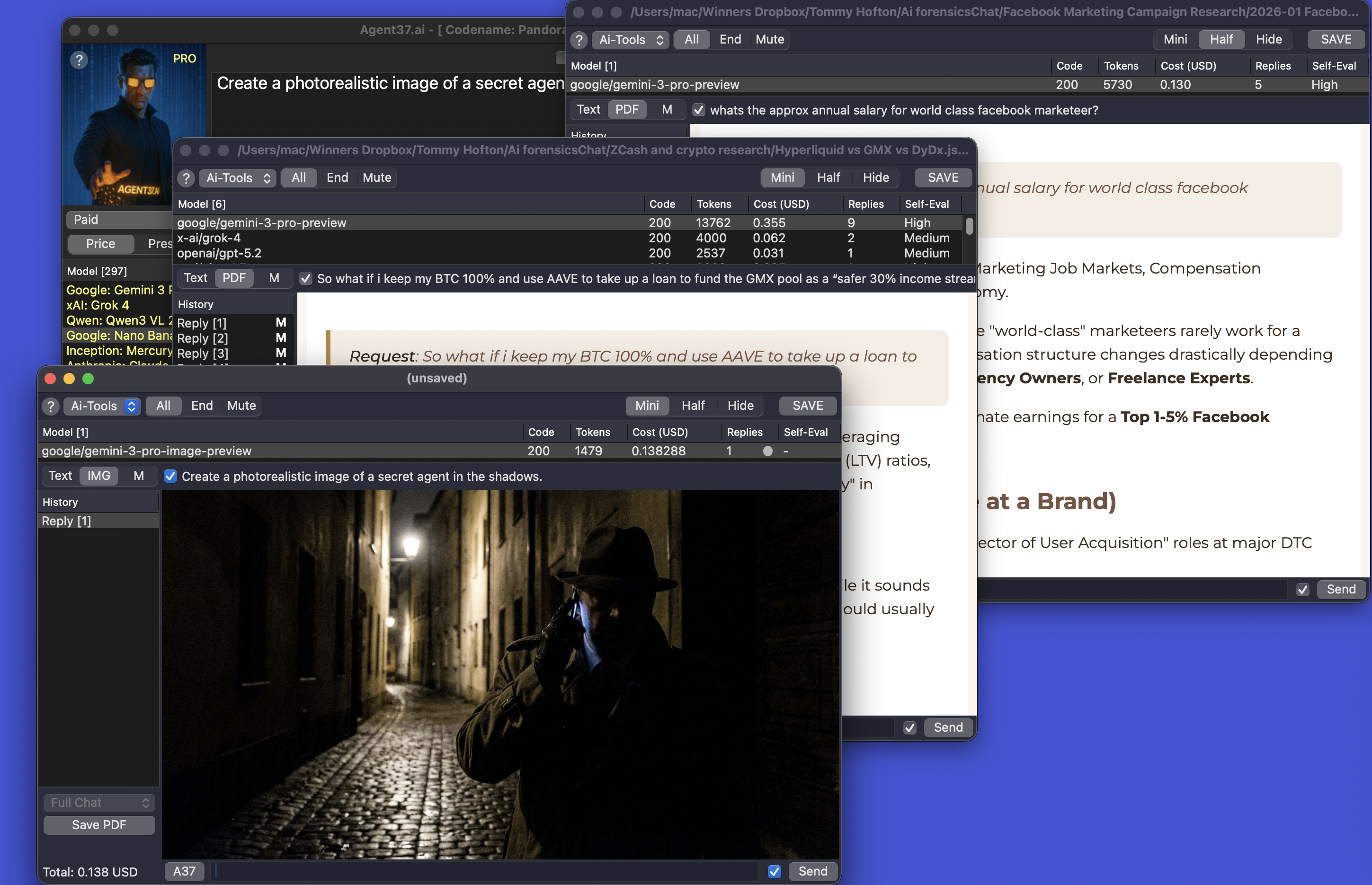Click the help icon in Hyperliquid chat window

click(x=186, y=178)
